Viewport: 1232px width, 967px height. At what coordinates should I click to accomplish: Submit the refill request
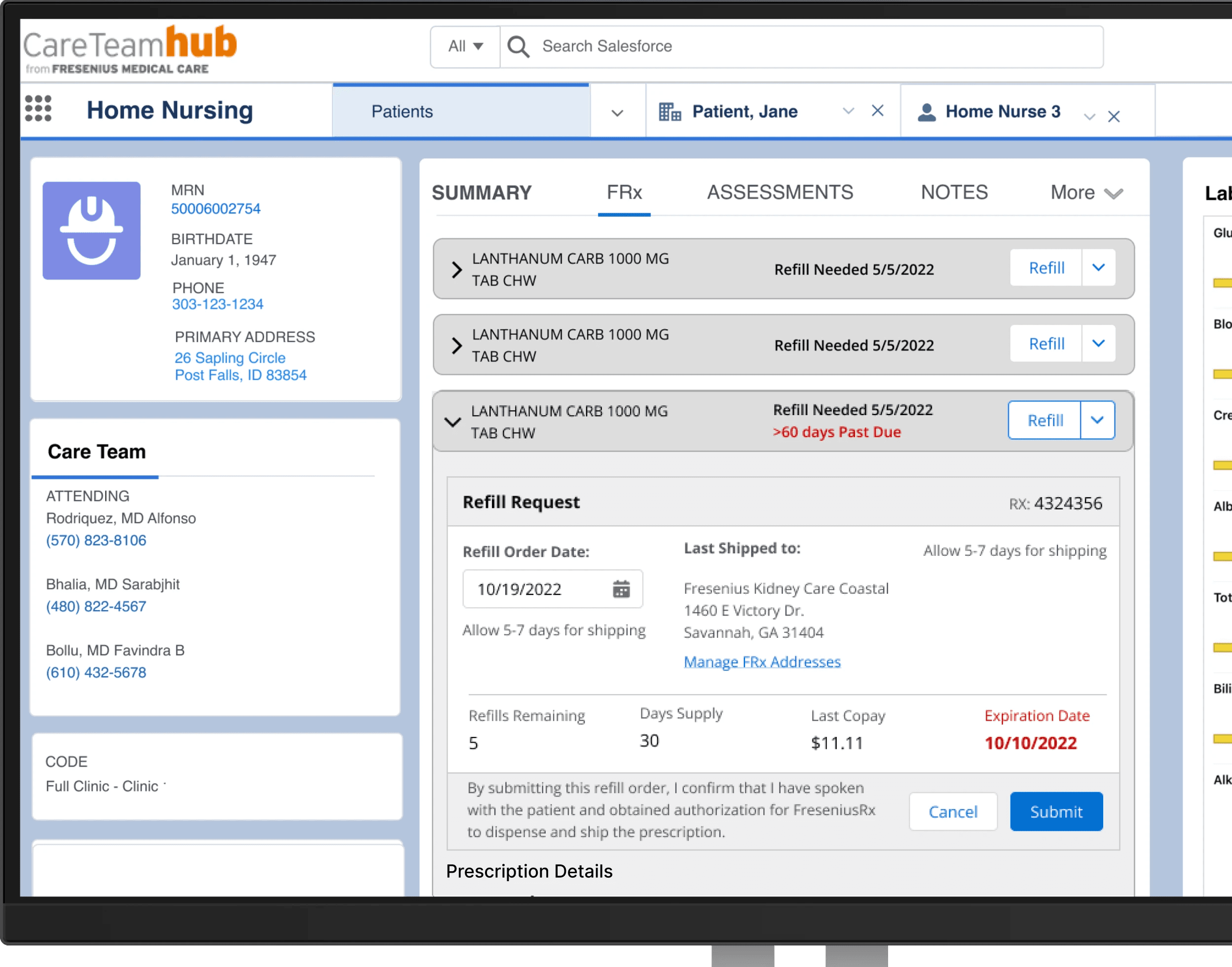1055,812
